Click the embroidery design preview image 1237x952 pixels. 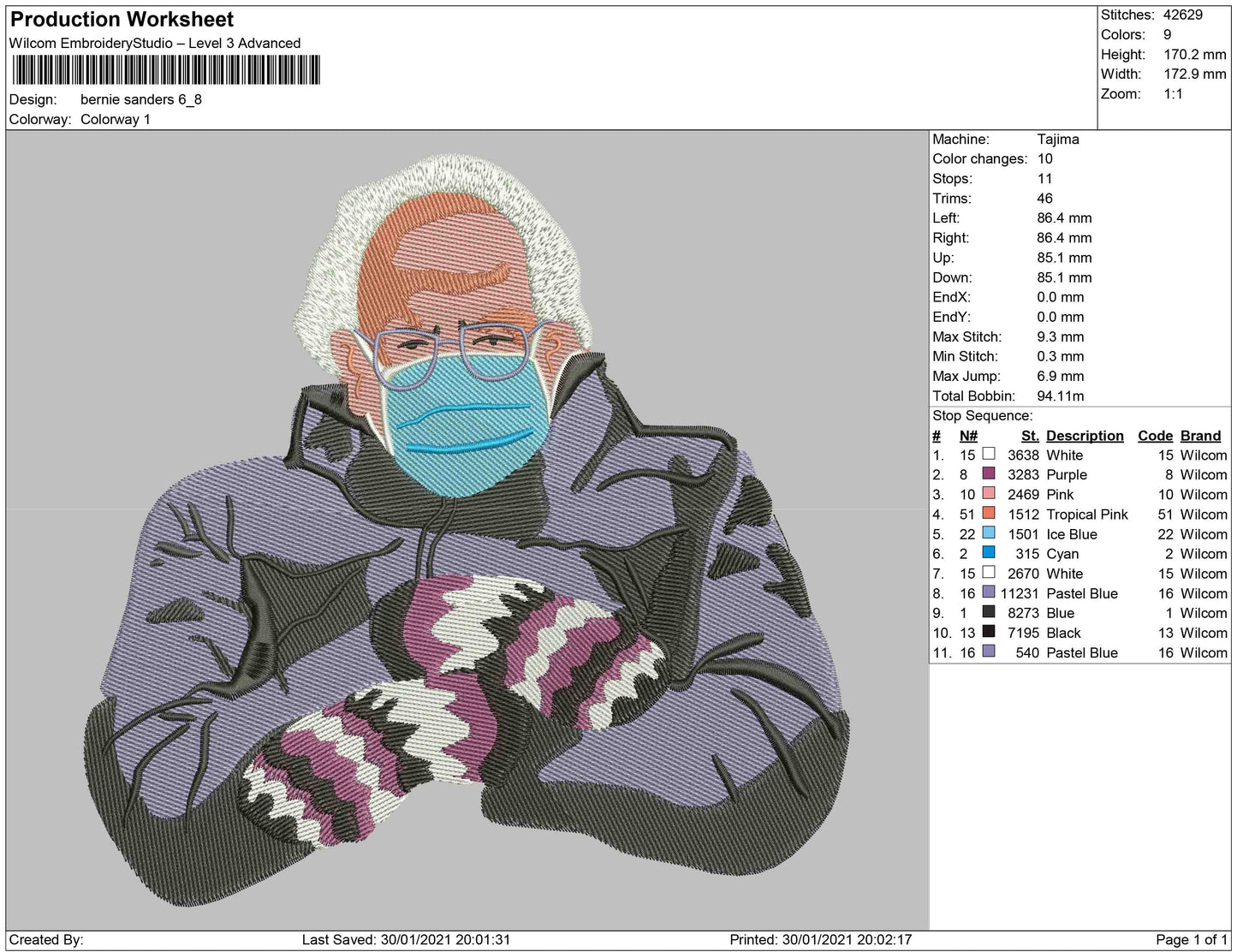(467, 530)
